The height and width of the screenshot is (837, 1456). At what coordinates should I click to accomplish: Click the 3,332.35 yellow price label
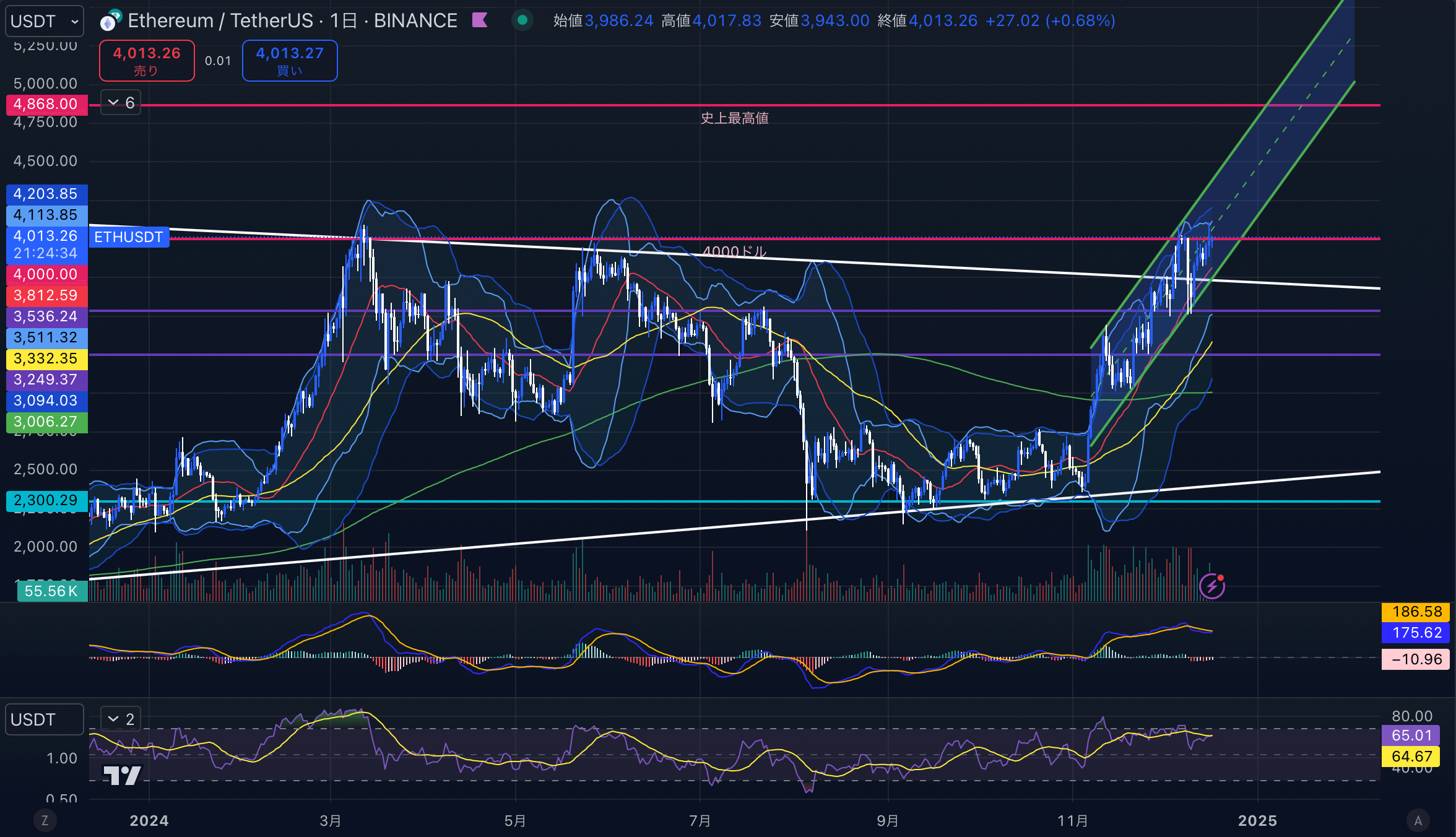46,358
